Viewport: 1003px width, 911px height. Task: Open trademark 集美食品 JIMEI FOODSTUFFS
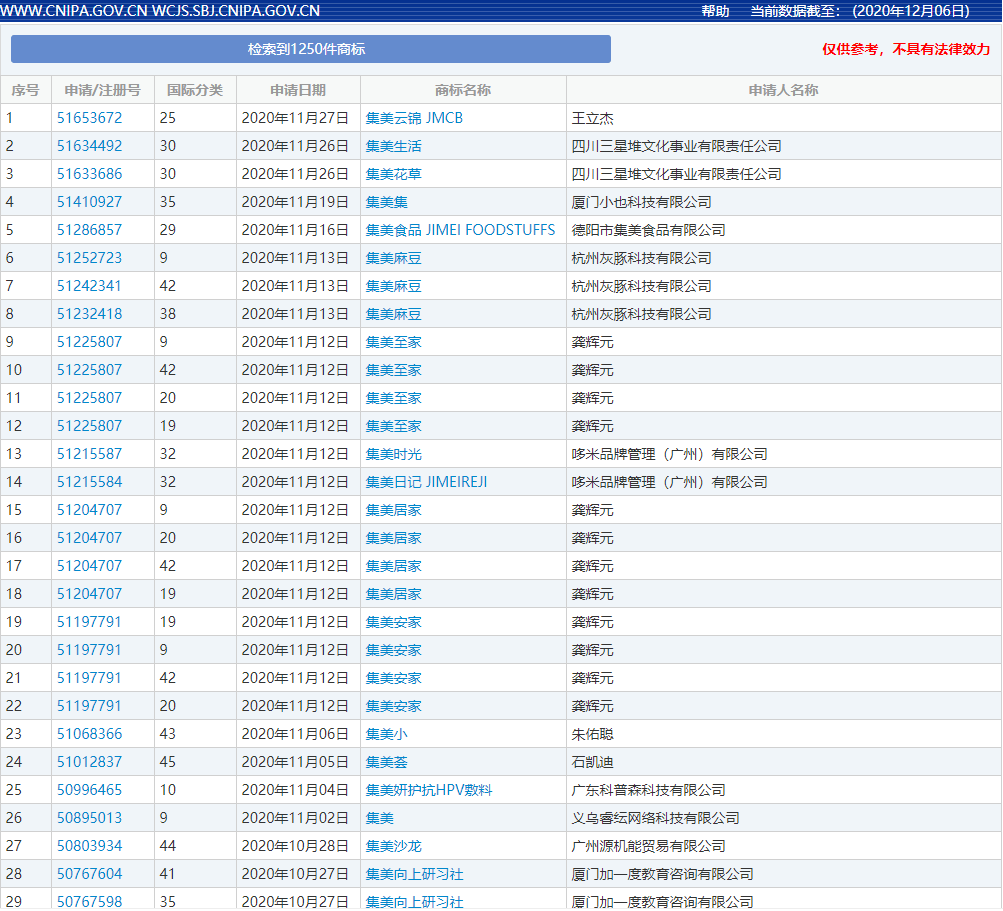[461, 229]
